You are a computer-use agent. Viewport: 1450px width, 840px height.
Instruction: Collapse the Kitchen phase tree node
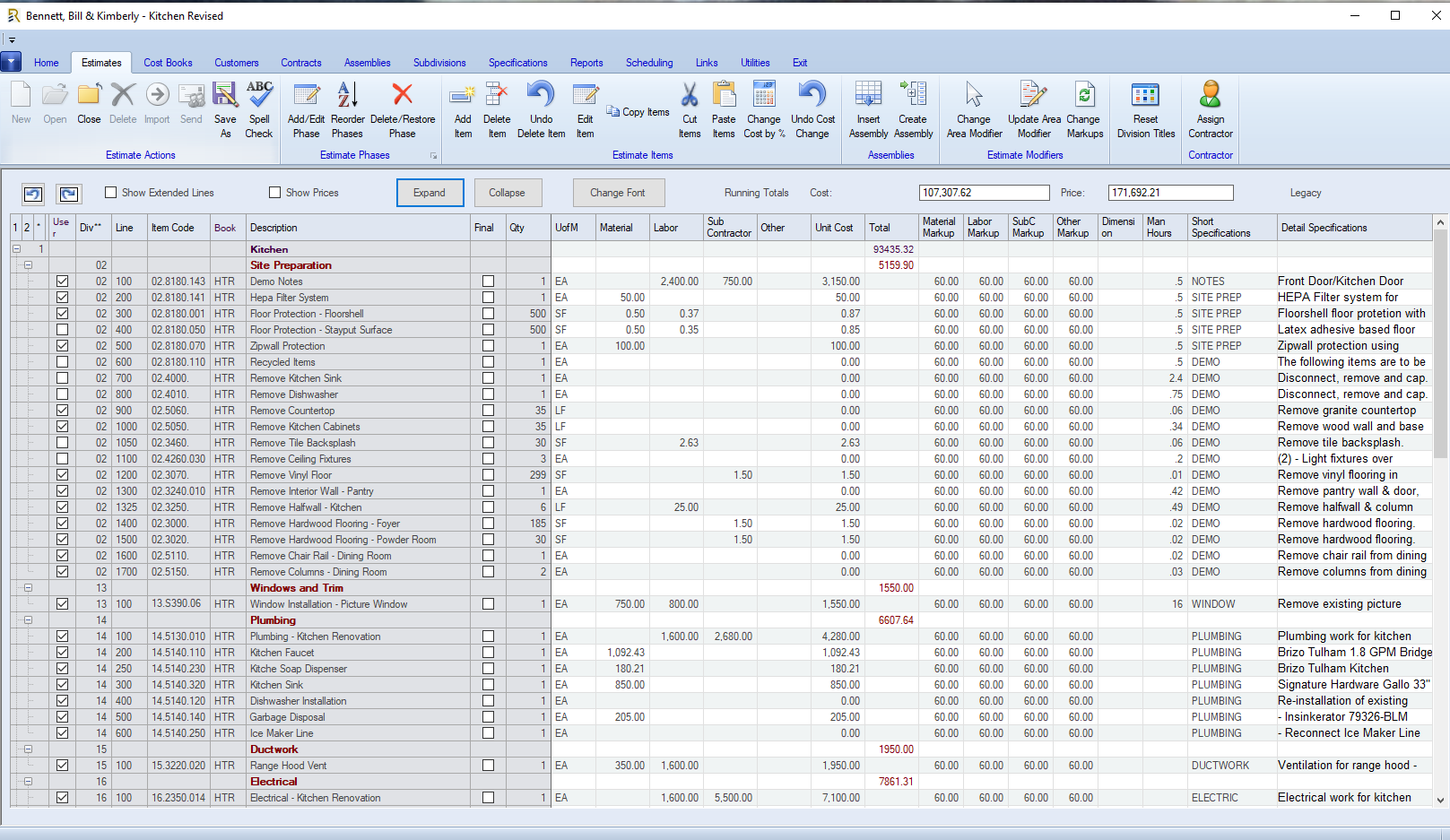coord(16,249)
